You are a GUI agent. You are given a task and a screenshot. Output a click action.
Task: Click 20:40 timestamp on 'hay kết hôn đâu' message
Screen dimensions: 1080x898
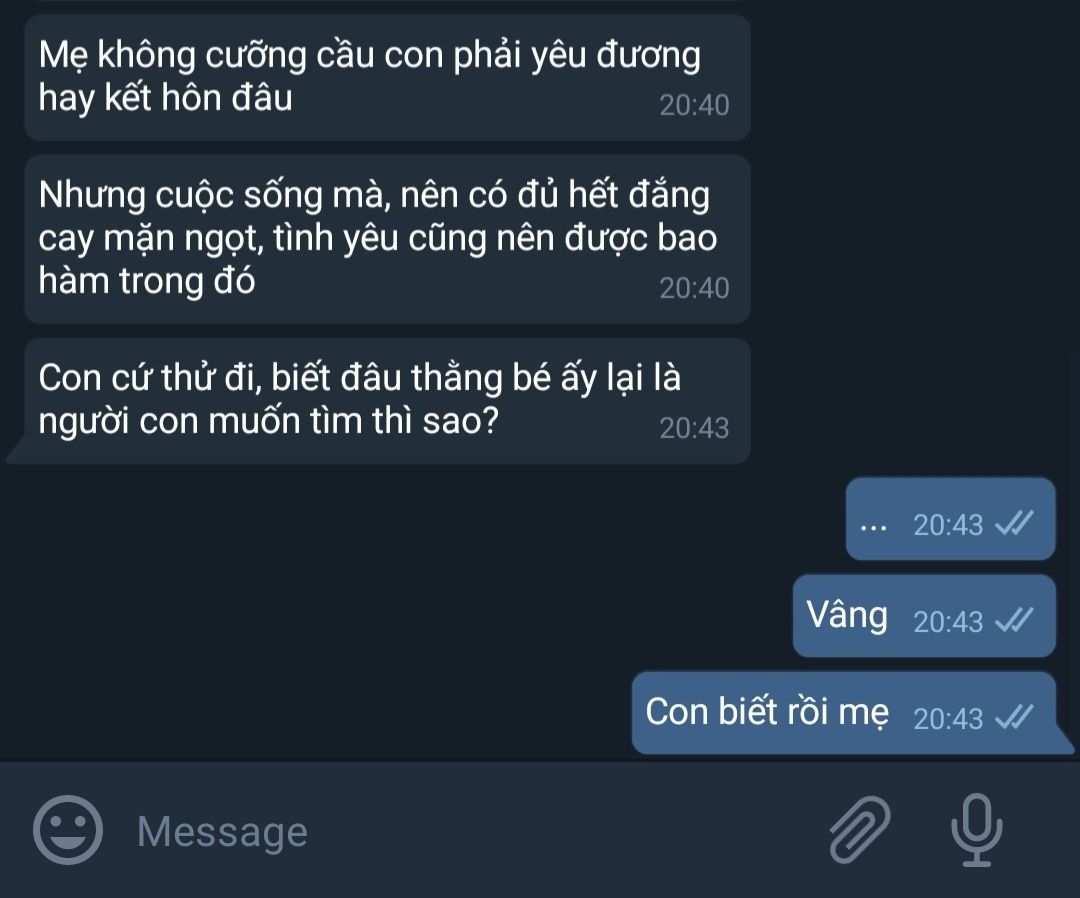[694, 105]
